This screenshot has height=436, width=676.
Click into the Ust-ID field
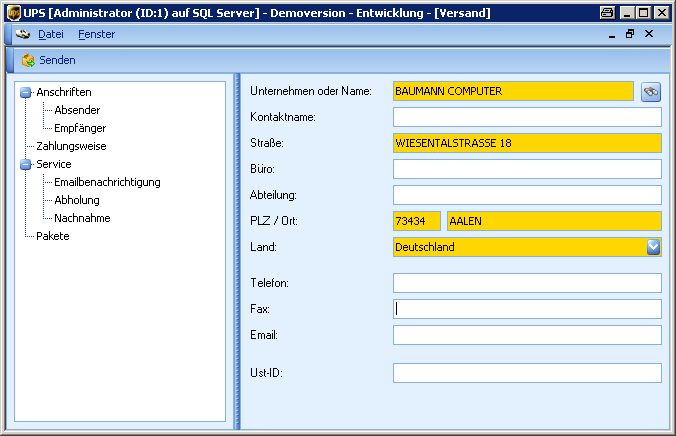tap(527, 373)
